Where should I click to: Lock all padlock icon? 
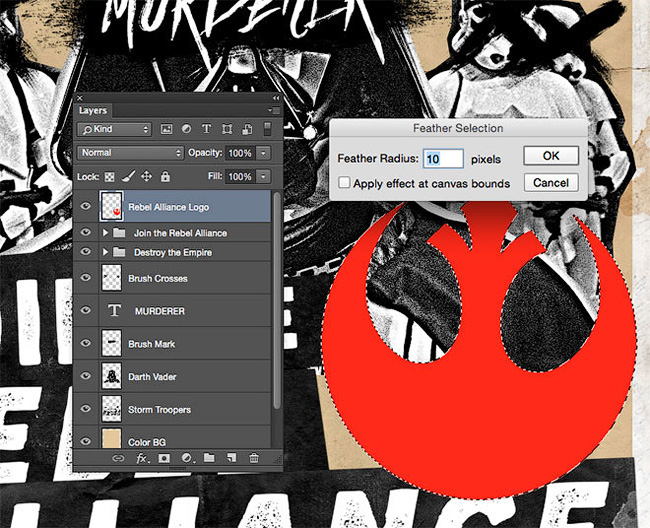point(165,177)
